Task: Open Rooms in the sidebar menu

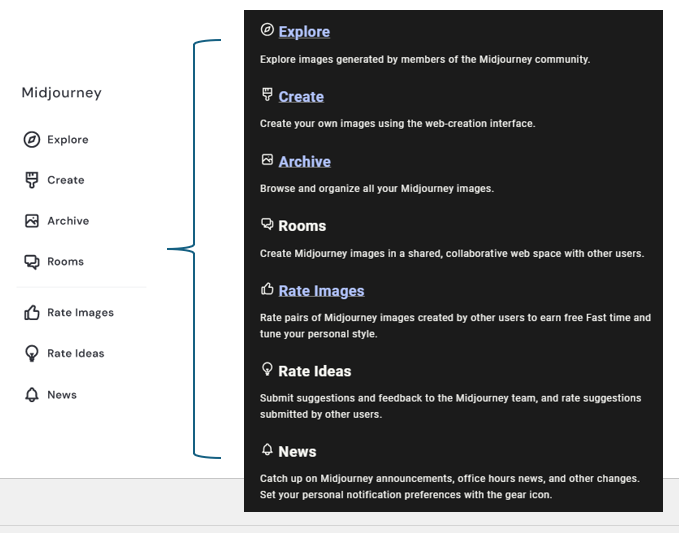Action: click(x=65, y=262)
